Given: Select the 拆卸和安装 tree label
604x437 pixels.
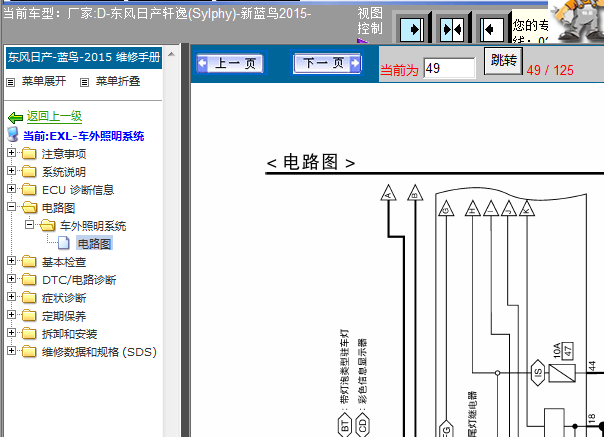Looking at the screenshot, I should point(69,334).
